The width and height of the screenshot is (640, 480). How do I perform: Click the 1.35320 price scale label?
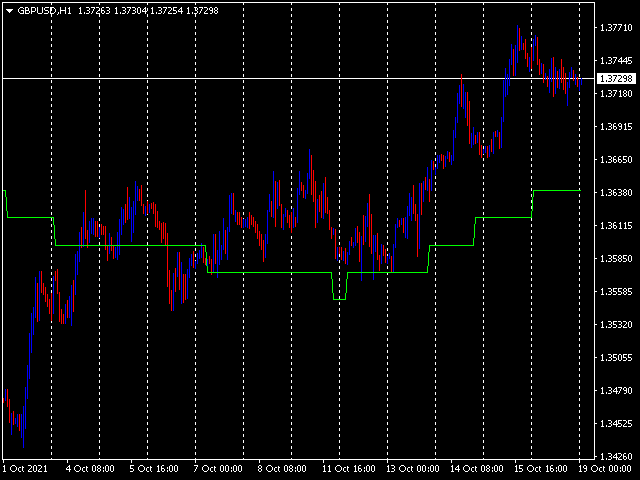[616, 325]
